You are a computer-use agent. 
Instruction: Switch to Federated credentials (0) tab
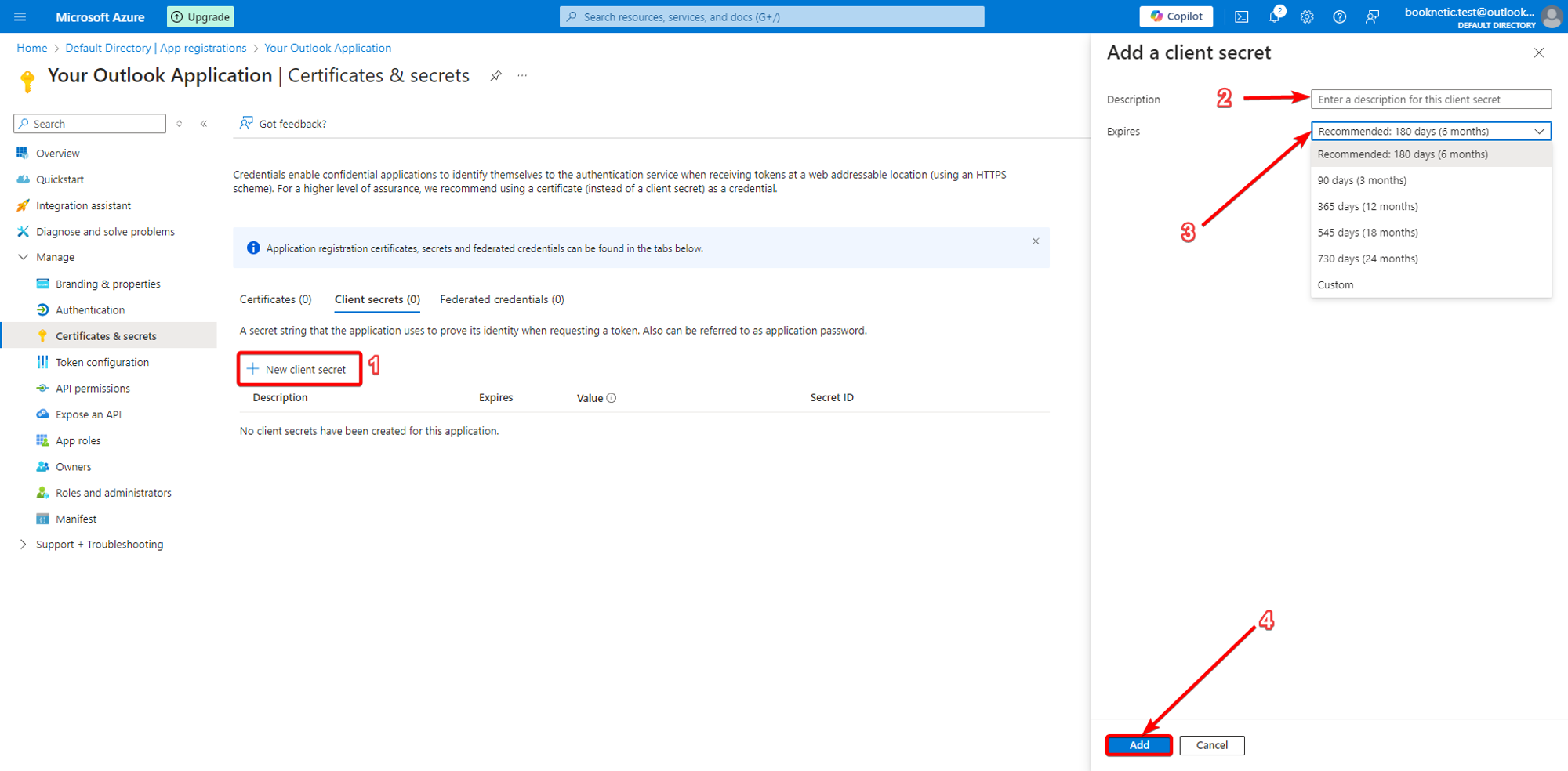click(x=502, y=299)
